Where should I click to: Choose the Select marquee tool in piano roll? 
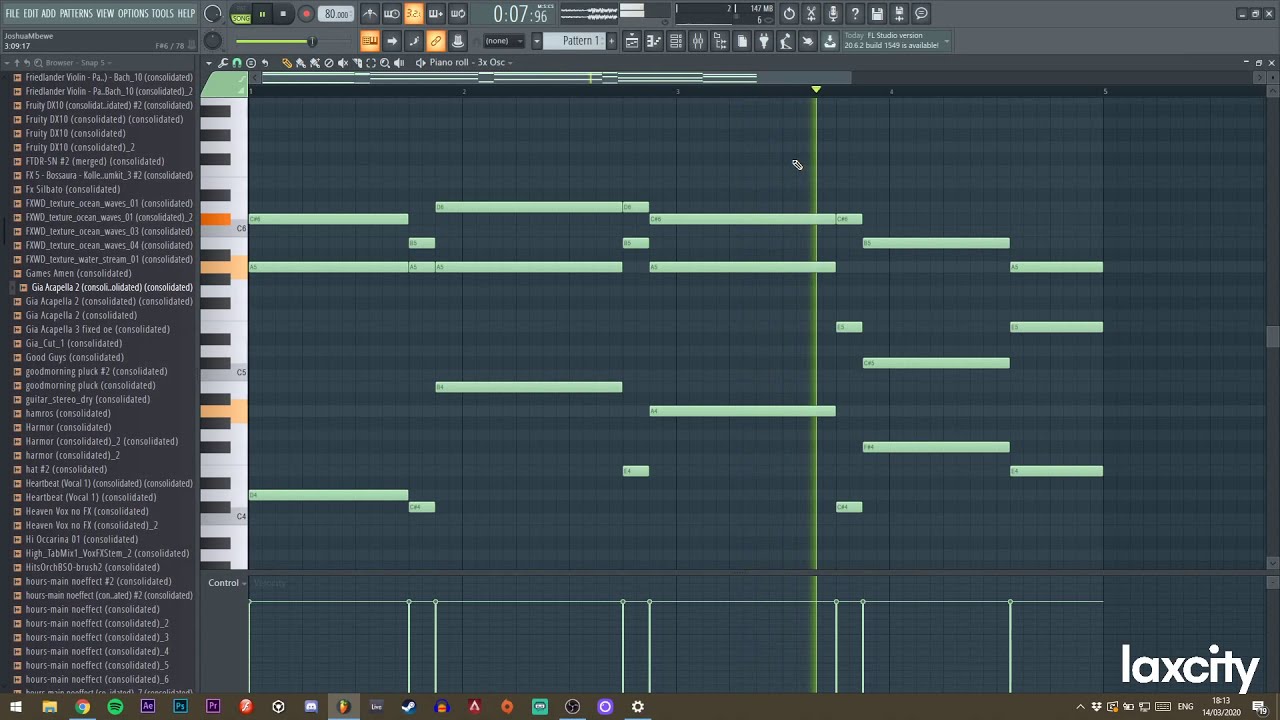coord(371,62)
